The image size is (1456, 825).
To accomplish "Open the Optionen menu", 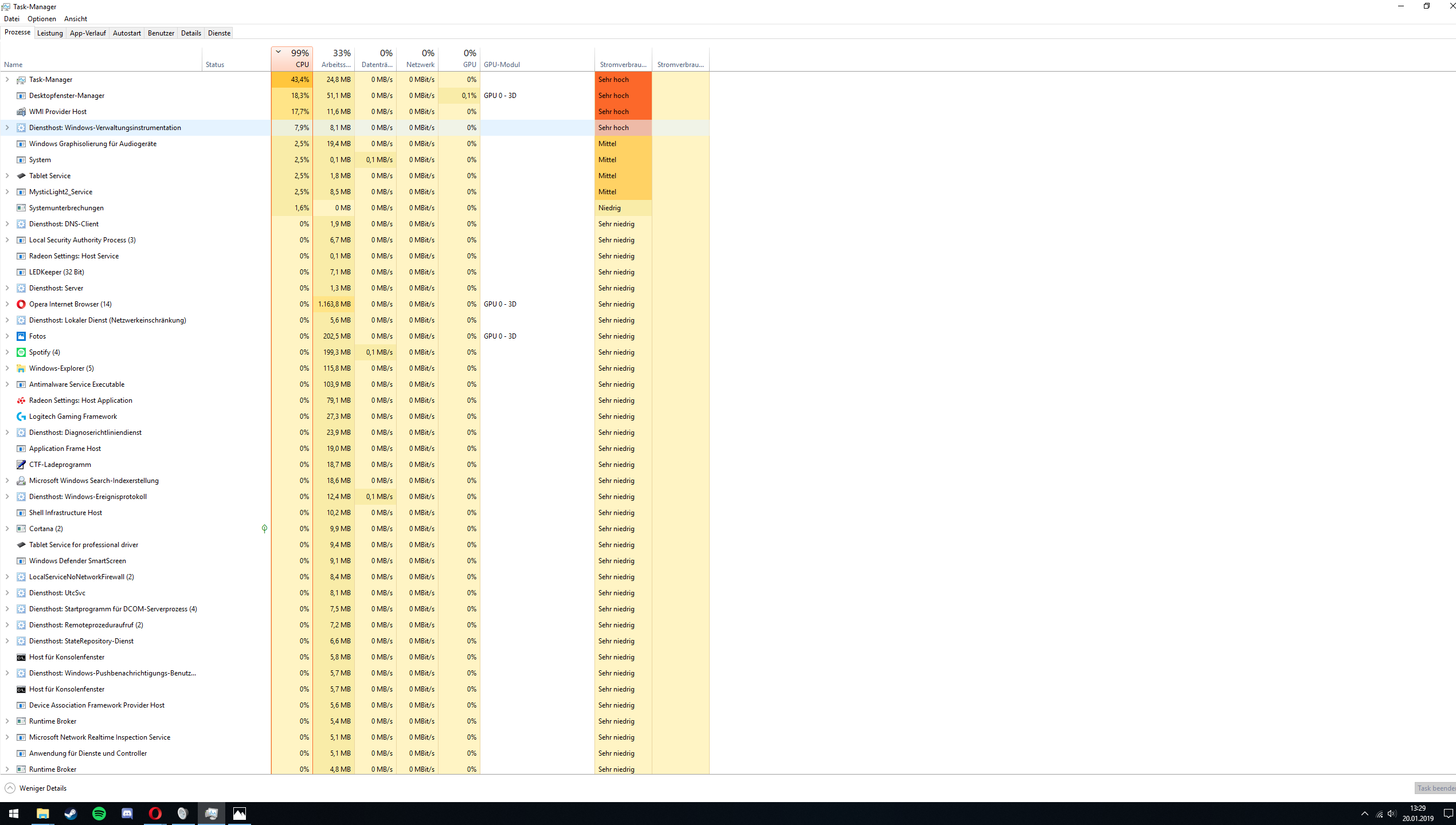I will 42,19.
